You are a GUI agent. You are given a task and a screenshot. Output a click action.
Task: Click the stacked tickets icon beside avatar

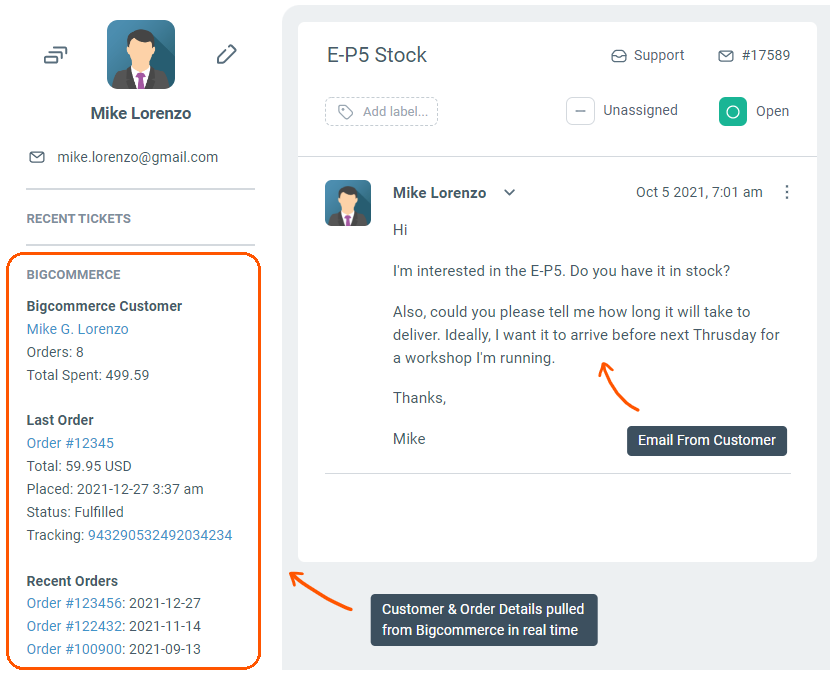click(x=55, y=55)
